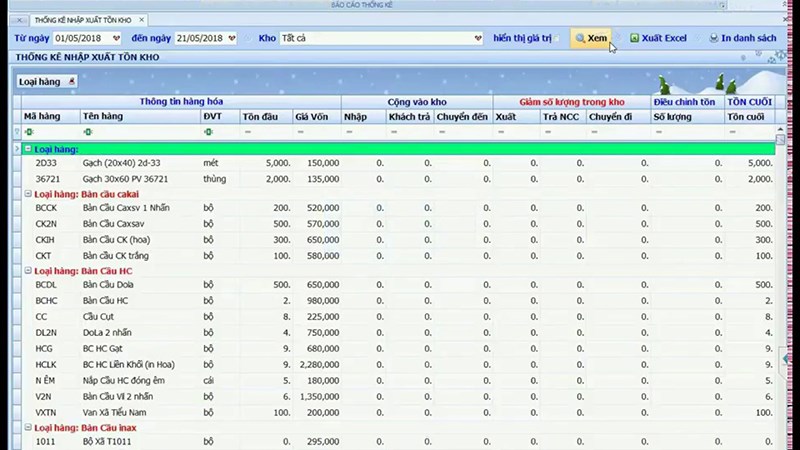The height and width of the screenshot is (450, 800).
Task: Select row Bàn cầu CK trắng
Action: click(x=398, y=256)
